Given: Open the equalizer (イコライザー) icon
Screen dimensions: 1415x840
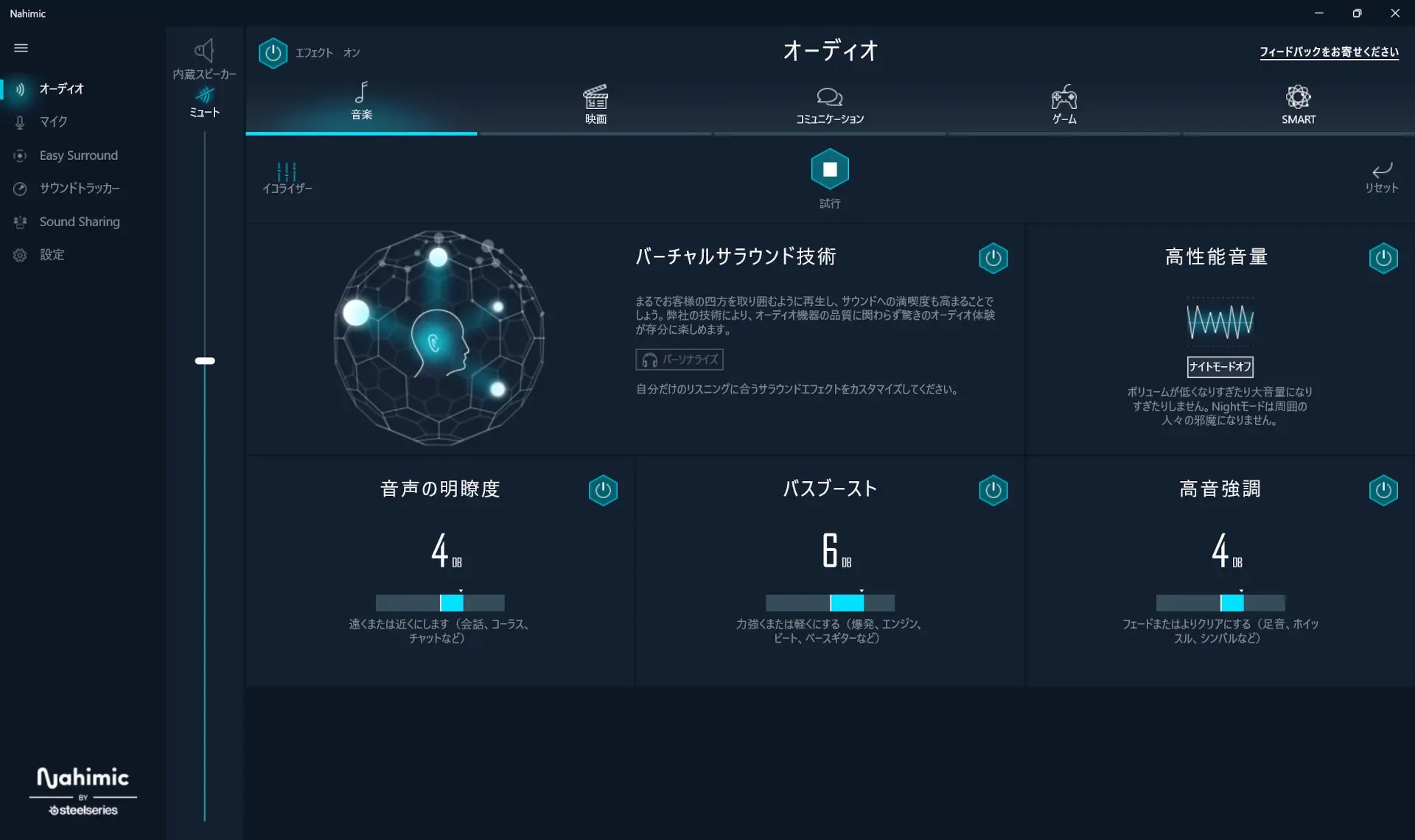Looking at the screenshot, I should pyautogui.click(x=287, y=172).
